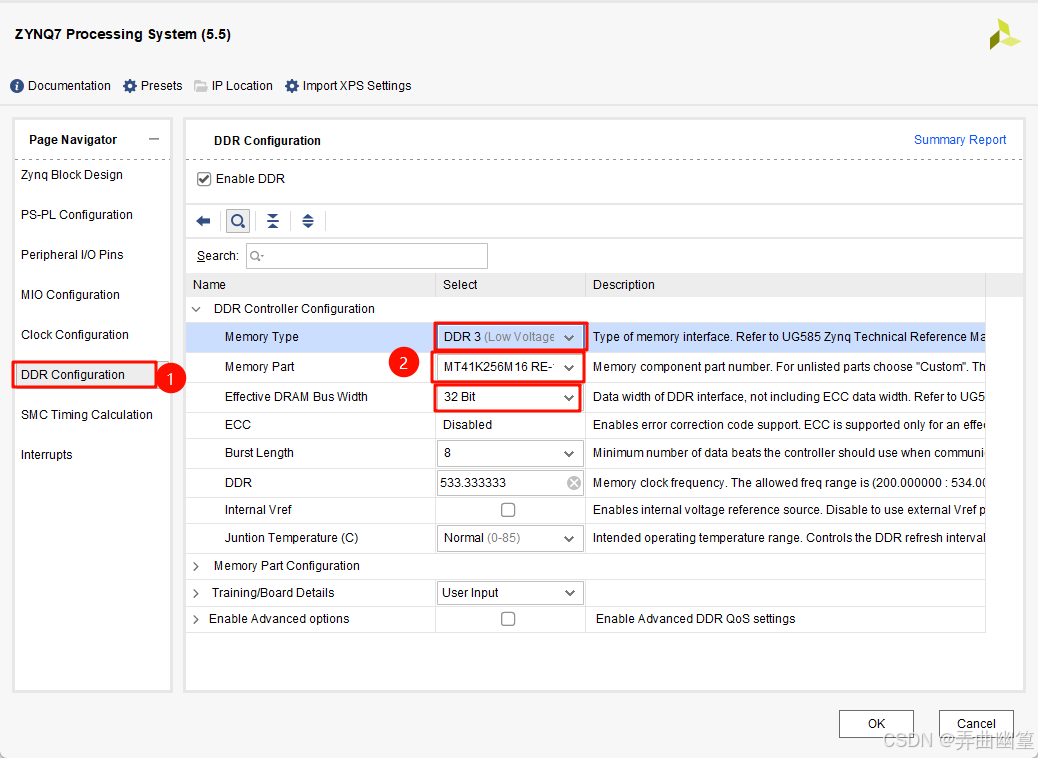Expand Memory Part Configuration section
This screenshot has width=1038, height=758.
tap(196, 566)
